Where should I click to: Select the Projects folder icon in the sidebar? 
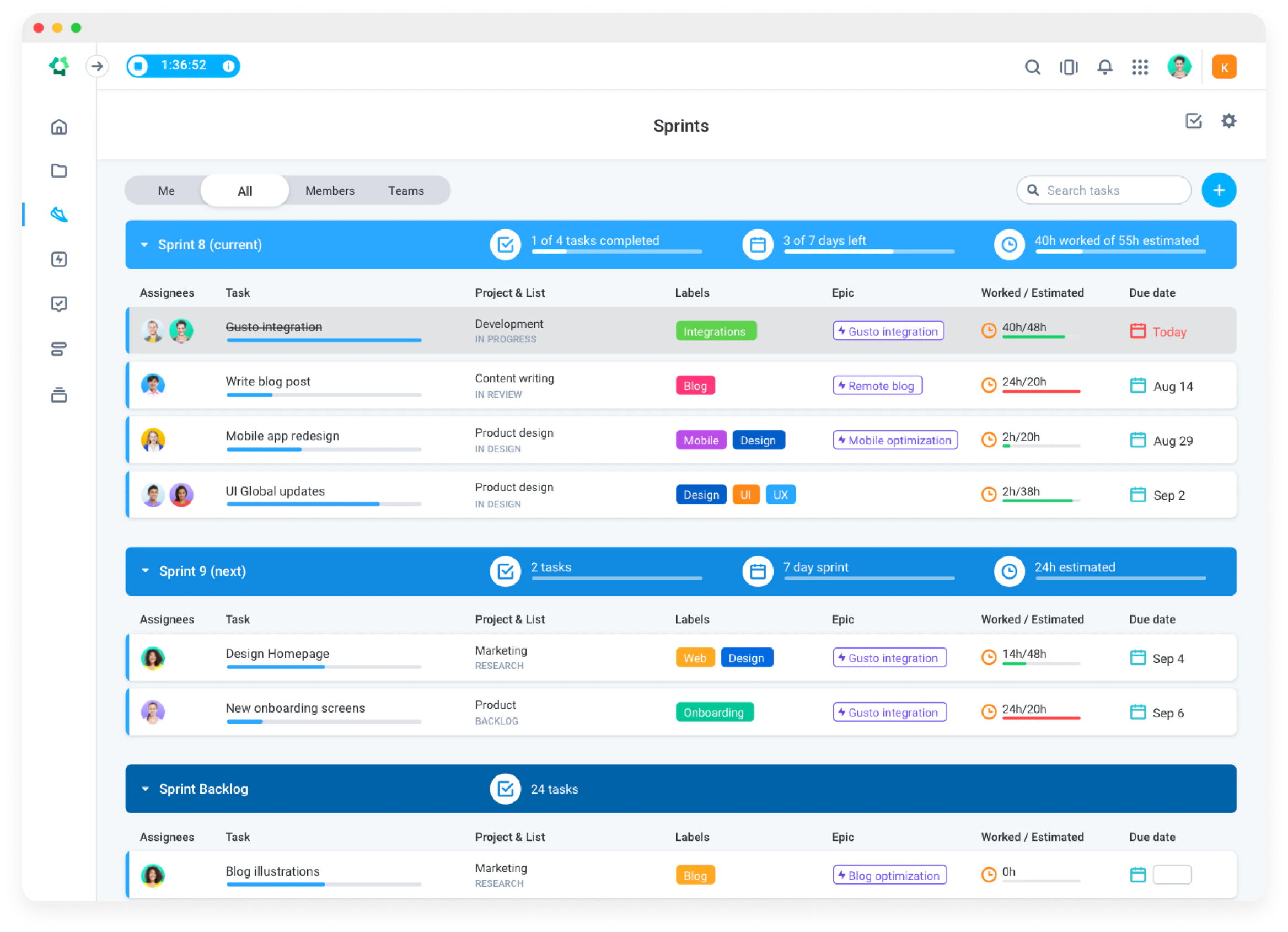point(59,170)
